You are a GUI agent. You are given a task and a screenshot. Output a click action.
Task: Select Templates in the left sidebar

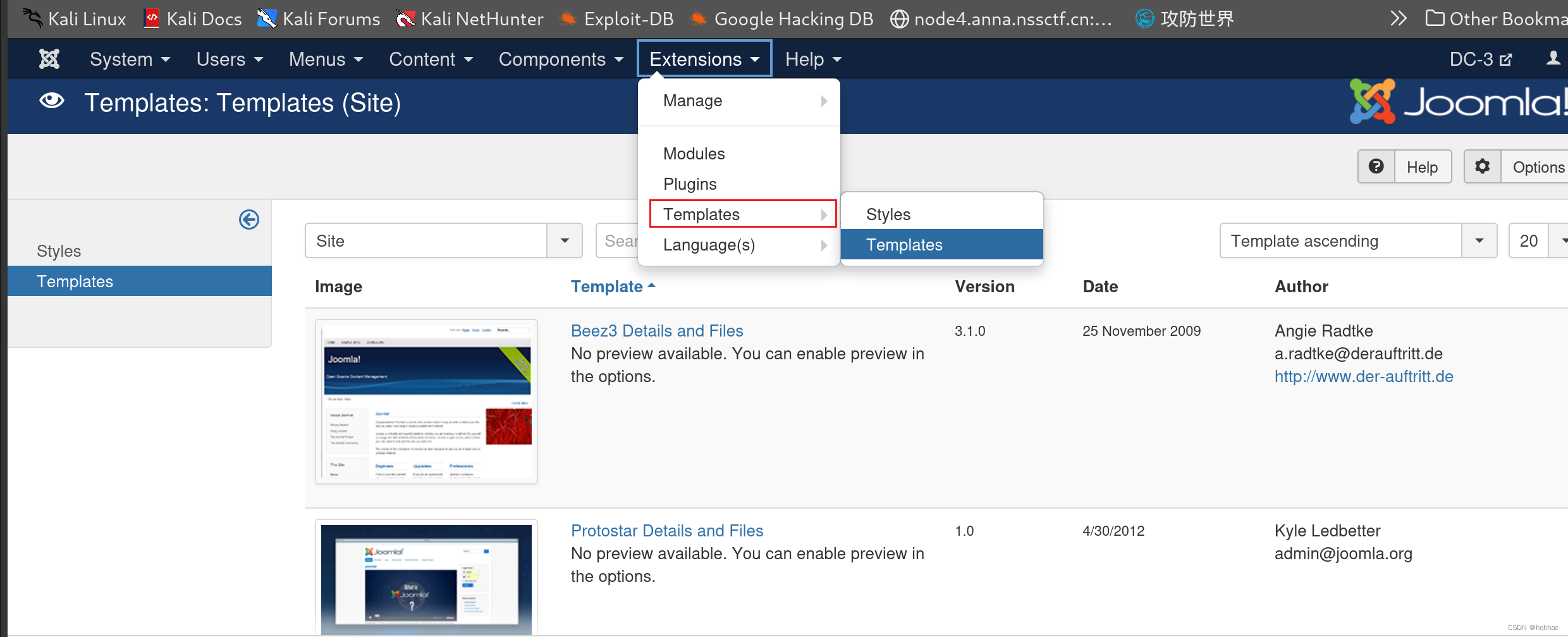[140, 281]
